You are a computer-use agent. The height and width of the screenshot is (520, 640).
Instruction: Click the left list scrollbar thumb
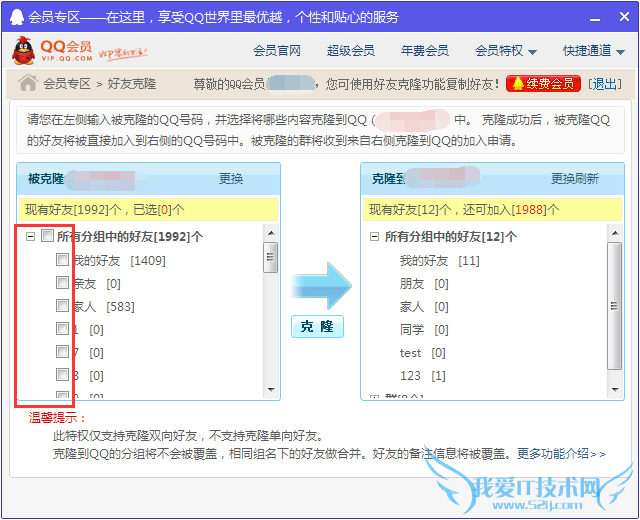pyautogui.click(x=271, y=257)
